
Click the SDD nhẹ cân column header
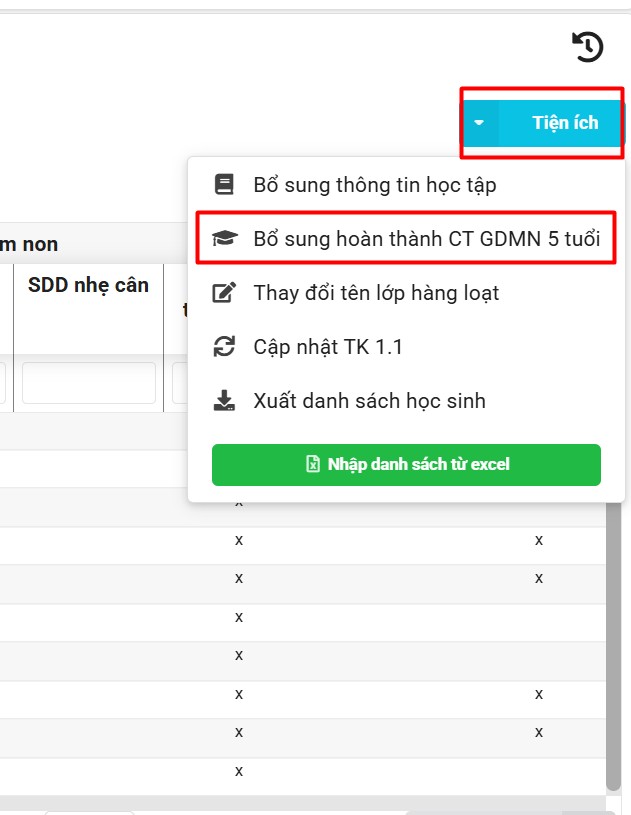coord(88,286)
